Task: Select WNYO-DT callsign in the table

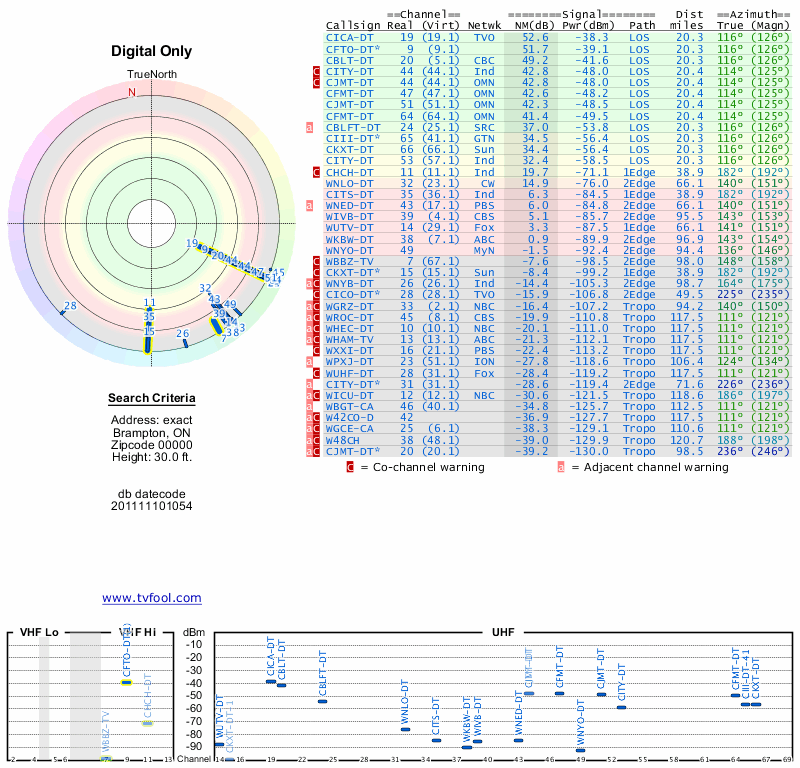Action: pos(349,251)
